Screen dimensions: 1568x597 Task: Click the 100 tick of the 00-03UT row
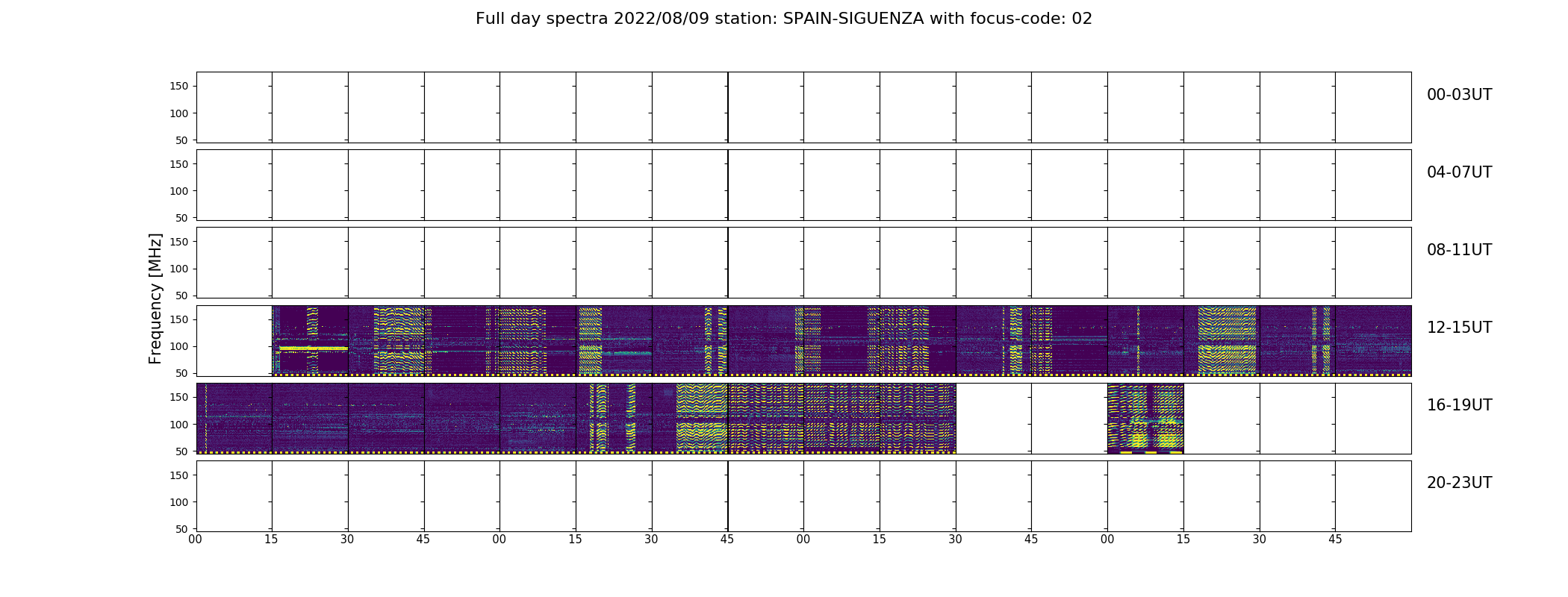pos(179,113)
